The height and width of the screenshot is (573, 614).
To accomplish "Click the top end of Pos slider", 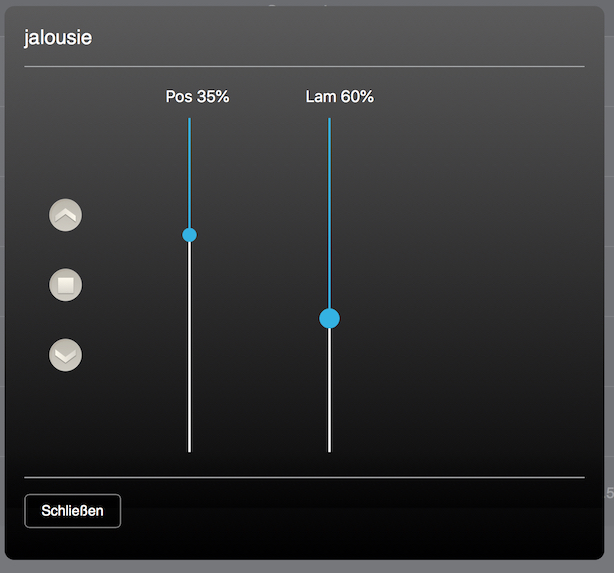I will point(189,120).
